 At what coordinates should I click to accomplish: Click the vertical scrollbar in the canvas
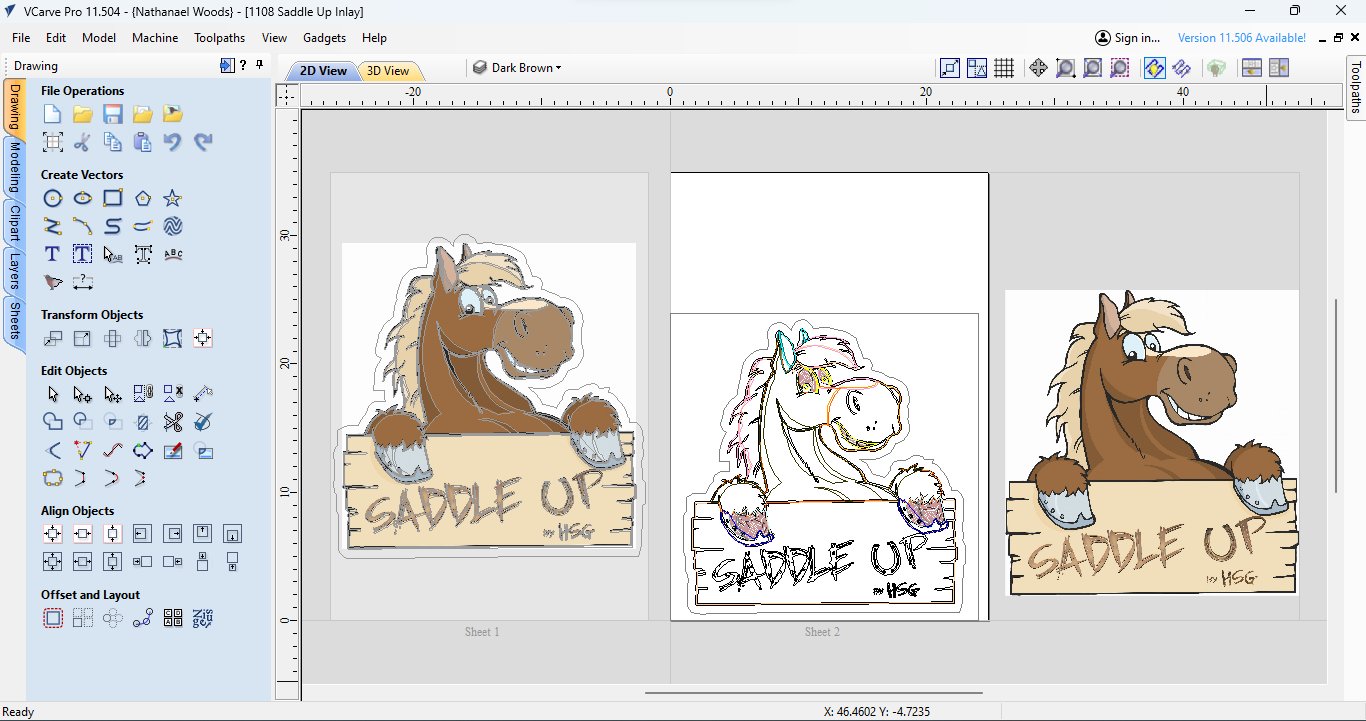(x=1336, y=395)
